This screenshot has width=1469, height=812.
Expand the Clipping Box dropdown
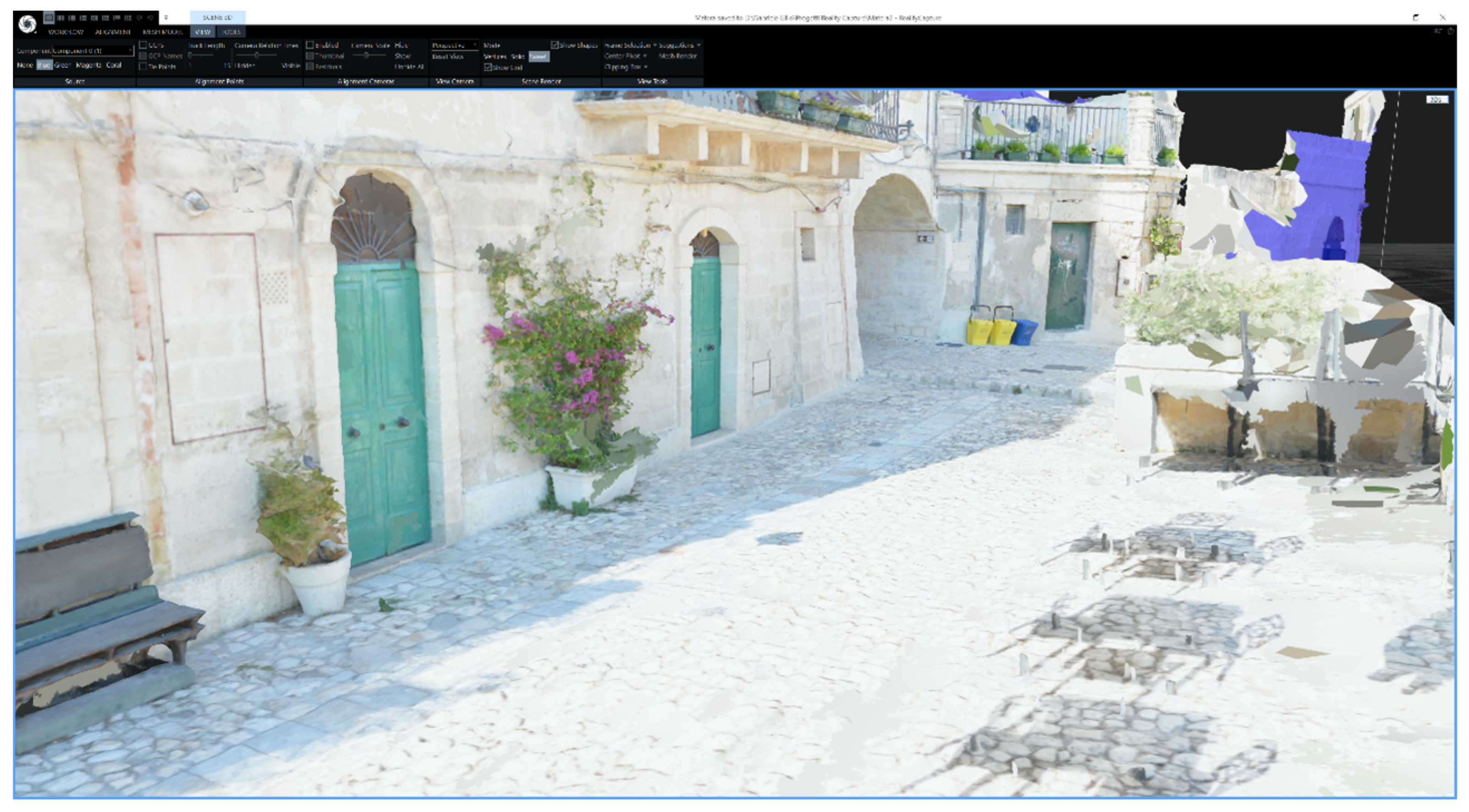626,67
